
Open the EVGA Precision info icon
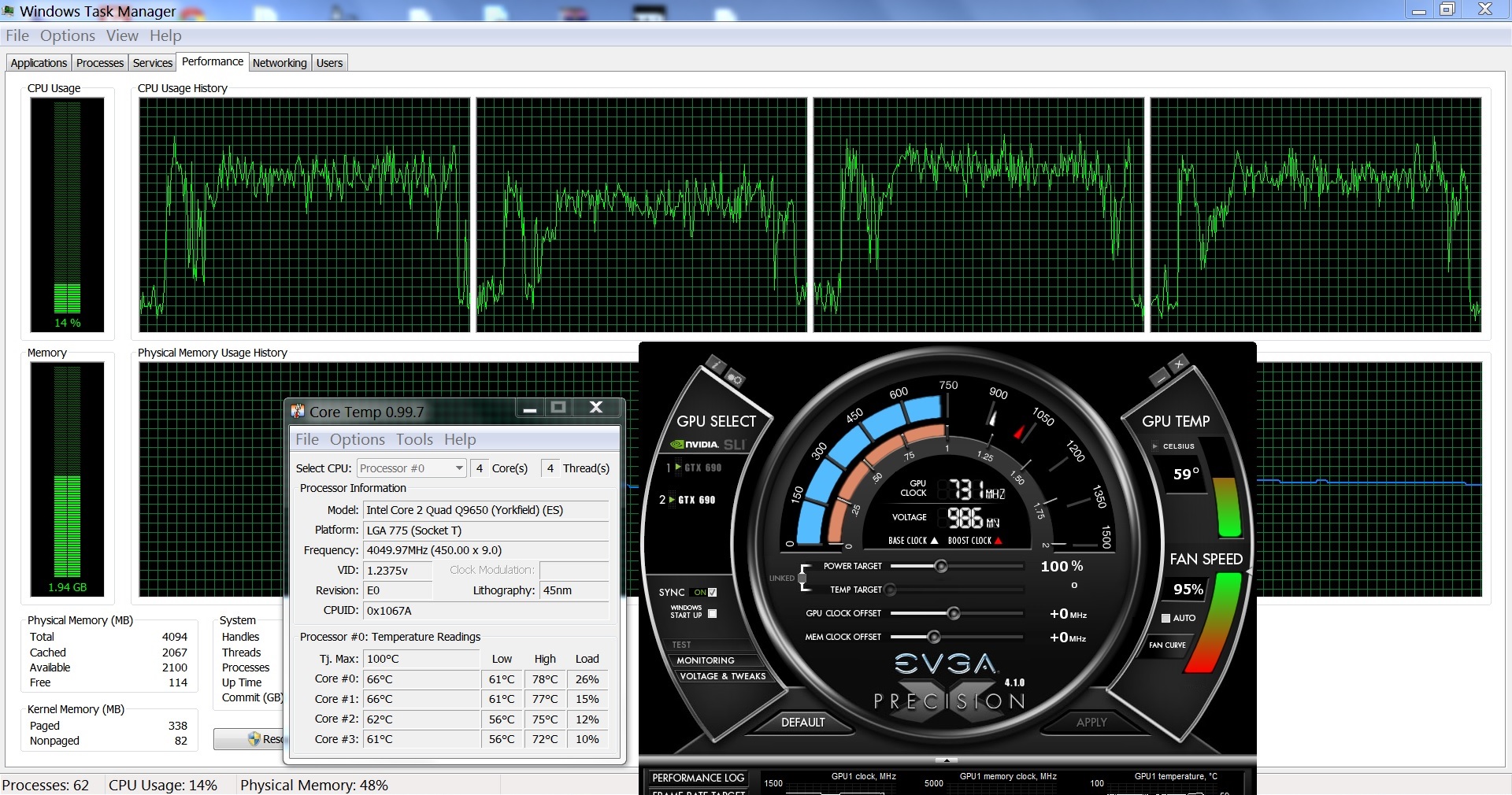click(x=714, y=364)
